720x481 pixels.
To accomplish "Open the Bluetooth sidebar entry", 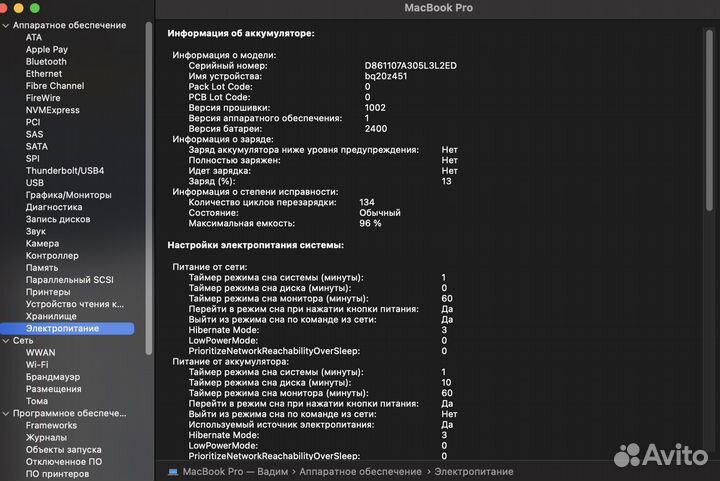I will point(46,61).
